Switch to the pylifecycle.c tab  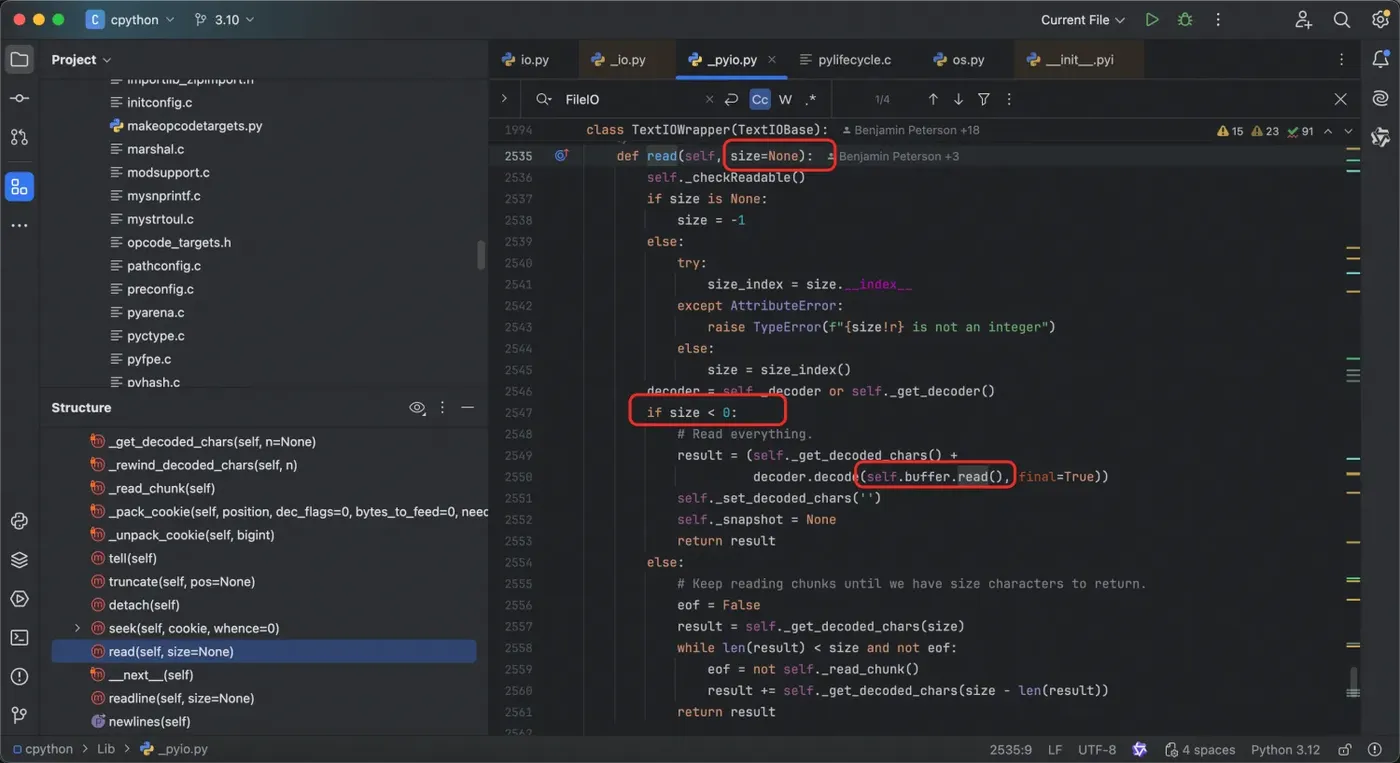(x=846, y=60)
